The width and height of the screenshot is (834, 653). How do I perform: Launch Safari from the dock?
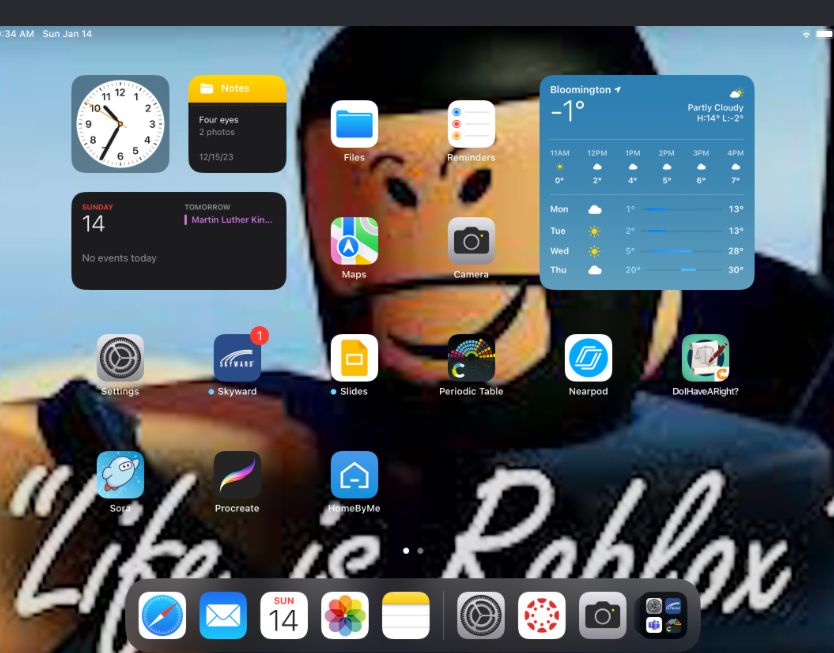pos(162,616)
